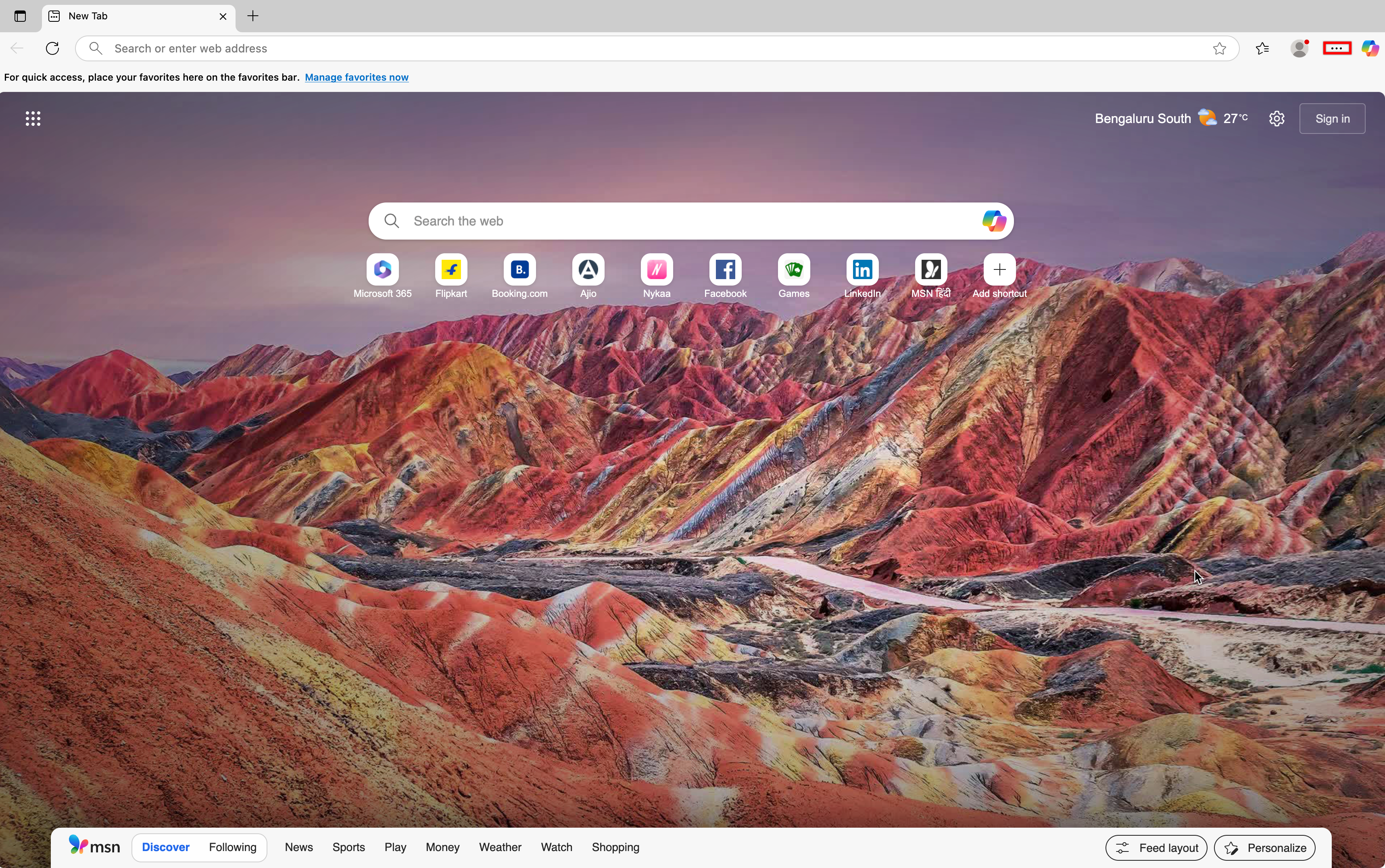The width and height of the screenshot is (1385, 868).
Task: Open the profile avatar menu
Action: [x=1299, y=49]
